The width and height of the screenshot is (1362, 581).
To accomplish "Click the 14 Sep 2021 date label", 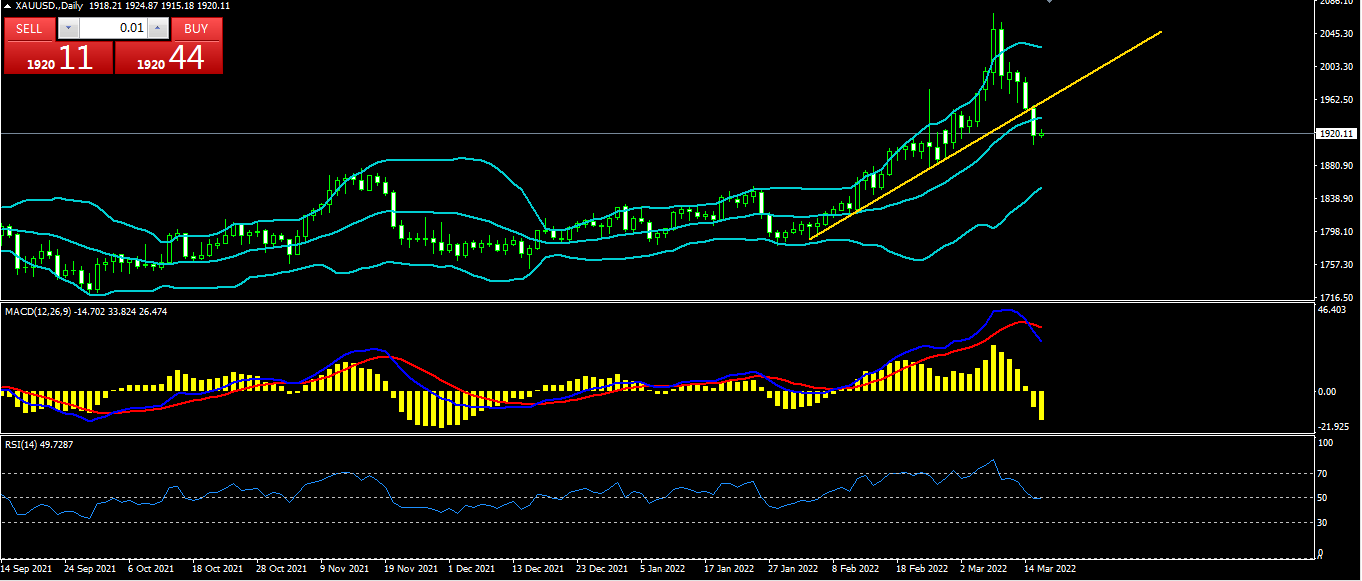I will coord(27,568).
